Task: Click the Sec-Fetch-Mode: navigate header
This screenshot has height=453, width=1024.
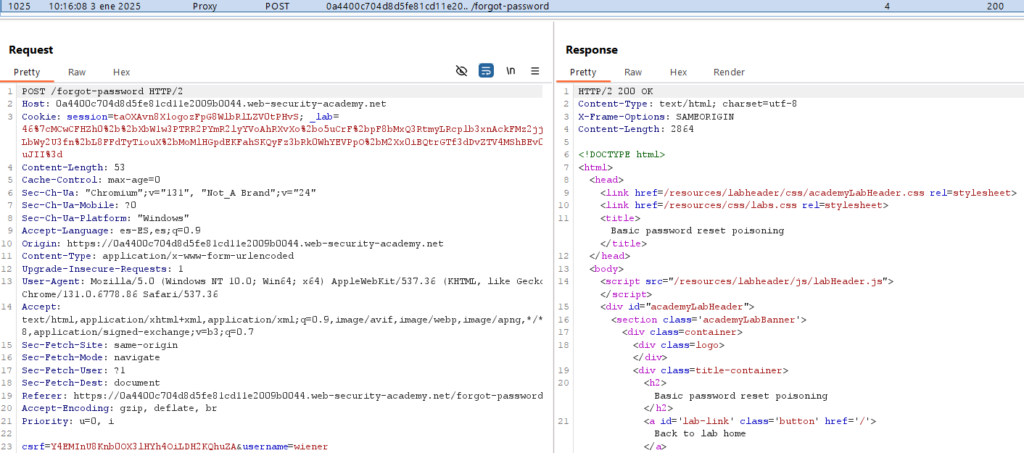Action: [x=91, y=357]
